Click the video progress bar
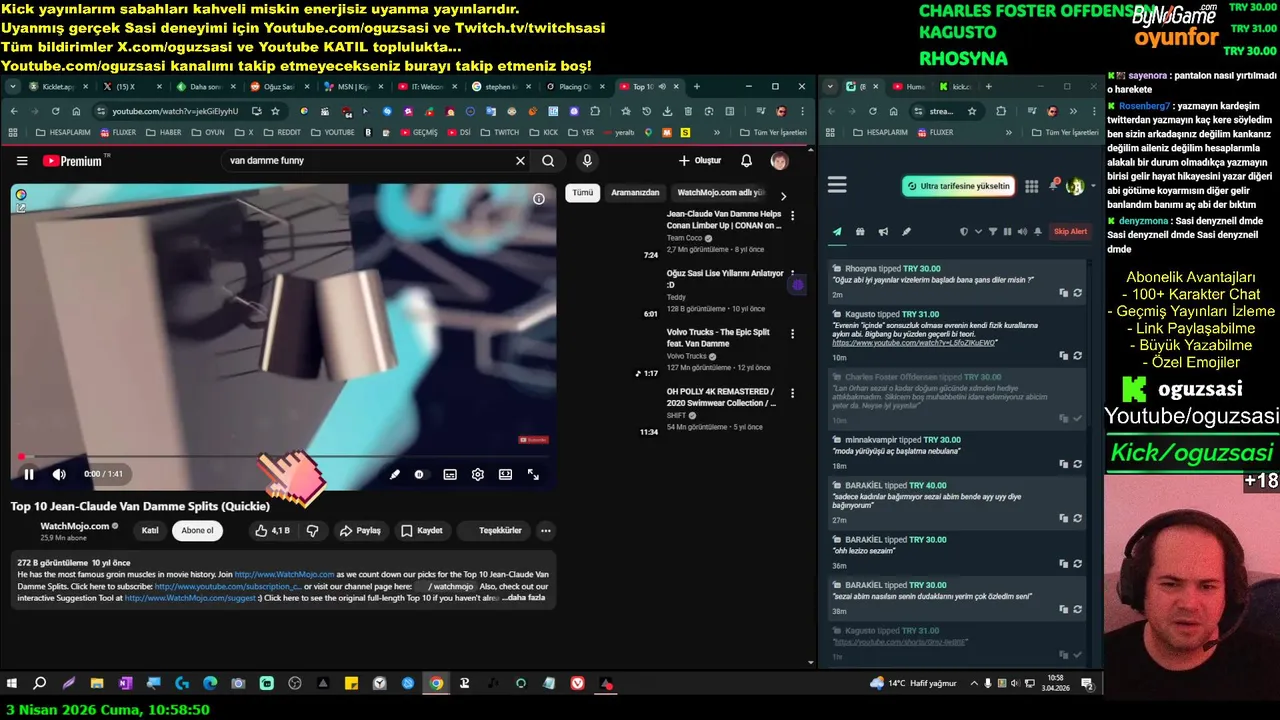 pyautogui.click(x=283, y=457)
